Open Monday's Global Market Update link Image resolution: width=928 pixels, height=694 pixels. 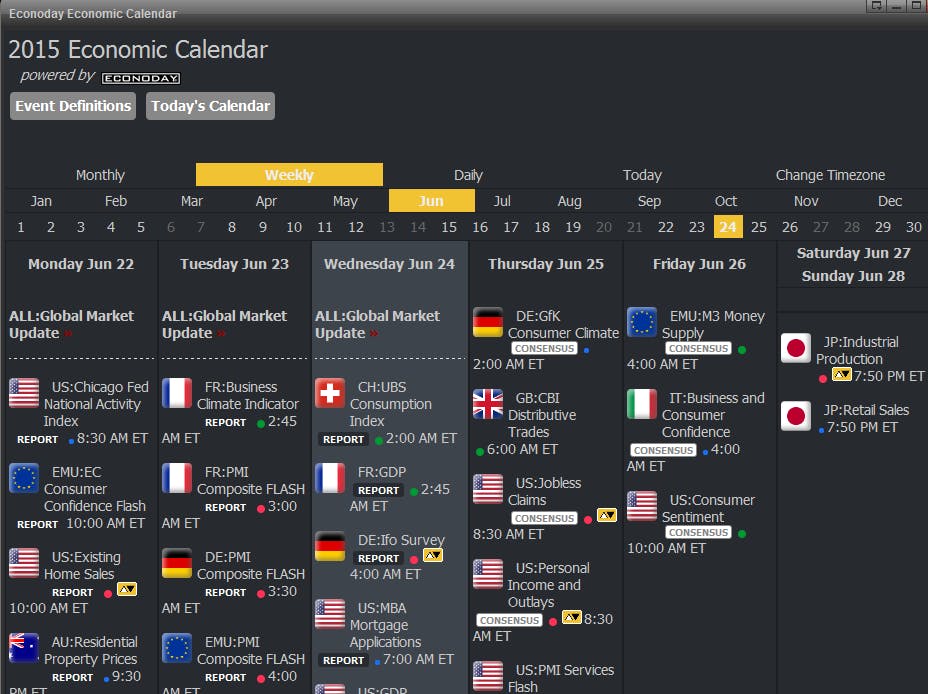(x=71, y=324)
